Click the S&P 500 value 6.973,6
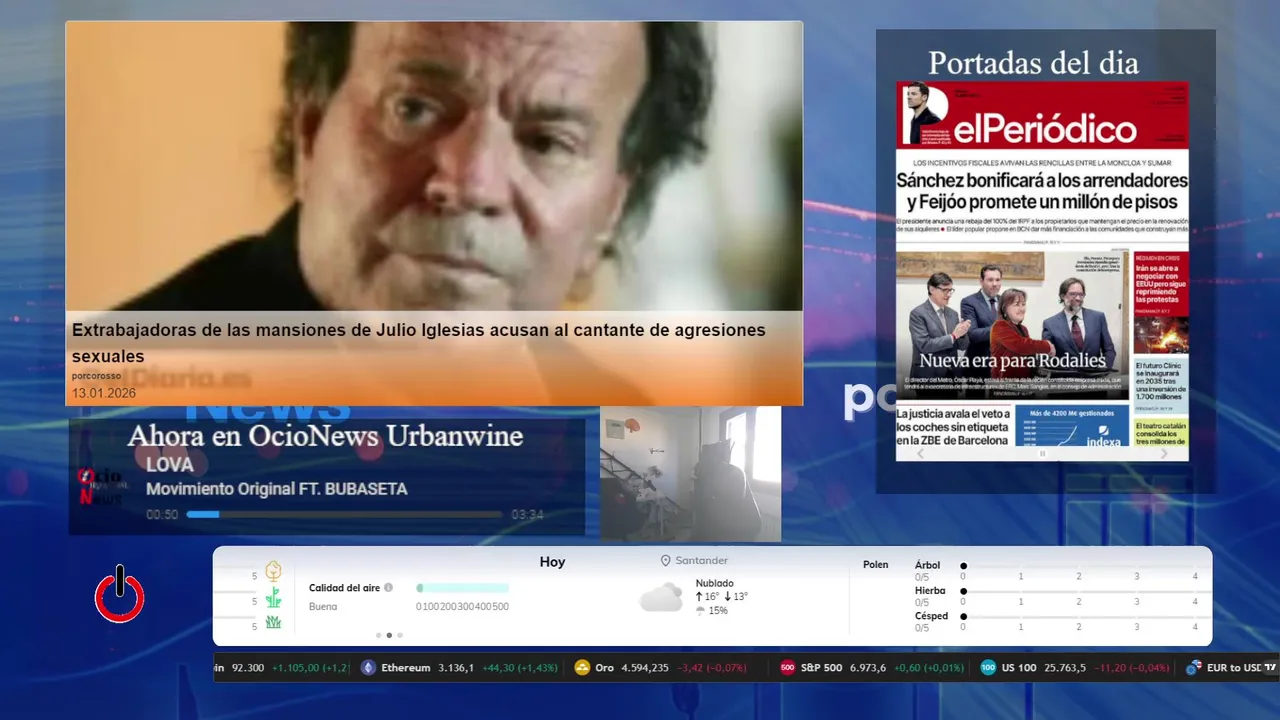This screenshot has height=720, width=1280. [x=868, y=668]
